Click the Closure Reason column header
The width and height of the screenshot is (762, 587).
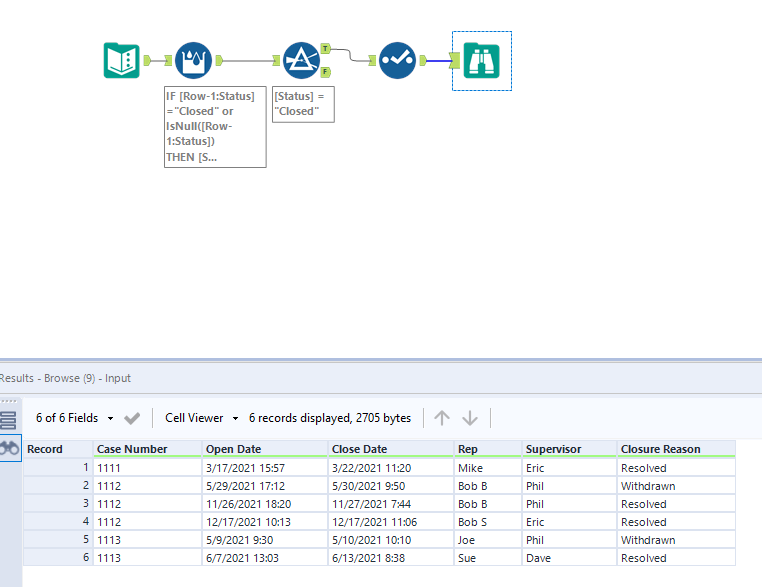[660, 449]
